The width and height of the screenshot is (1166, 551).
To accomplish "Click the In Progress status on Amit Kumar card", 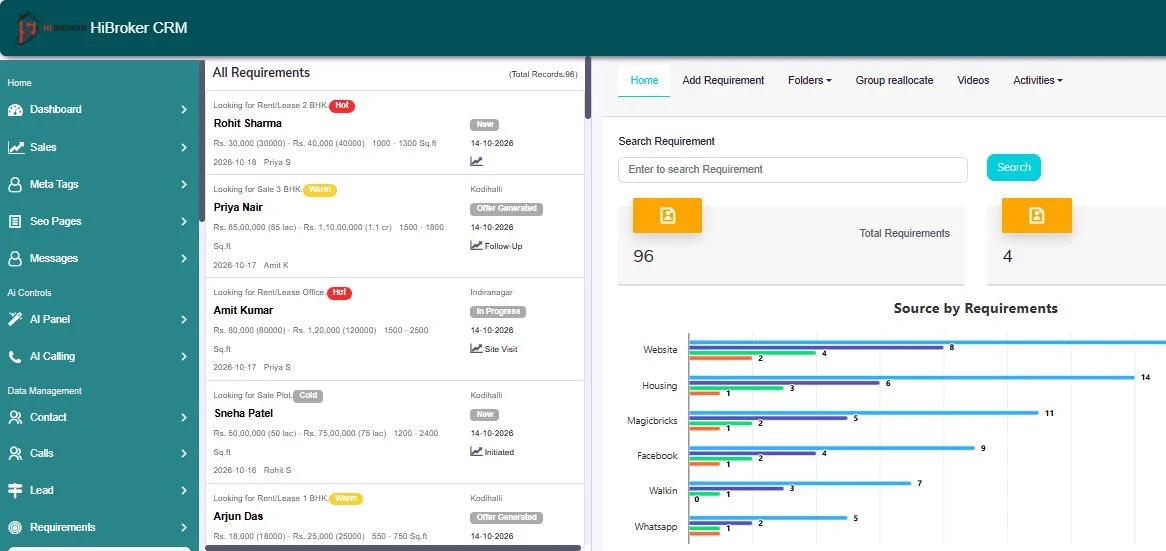I will coord(497,312).
